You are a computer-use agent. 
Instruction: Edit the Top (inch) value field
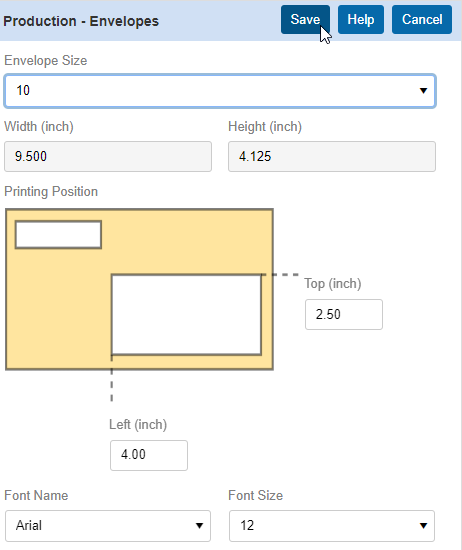click(x=344, y=314)
